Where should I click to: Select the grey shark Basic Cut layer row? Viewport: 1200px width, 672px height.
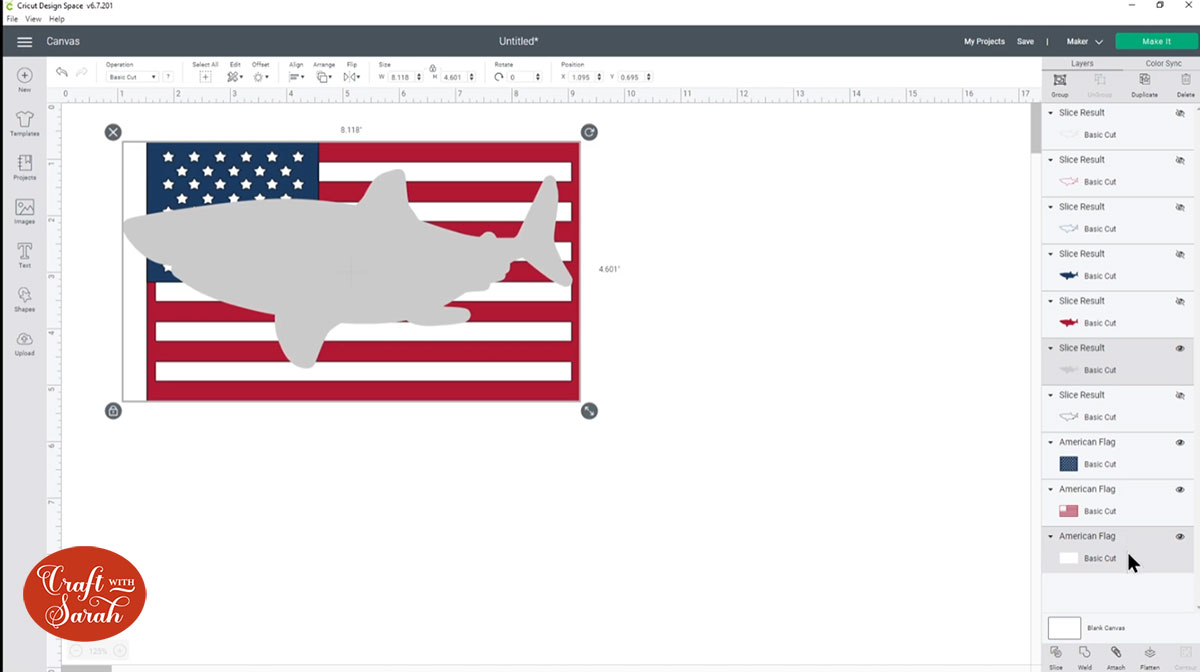pos(1118,370)
